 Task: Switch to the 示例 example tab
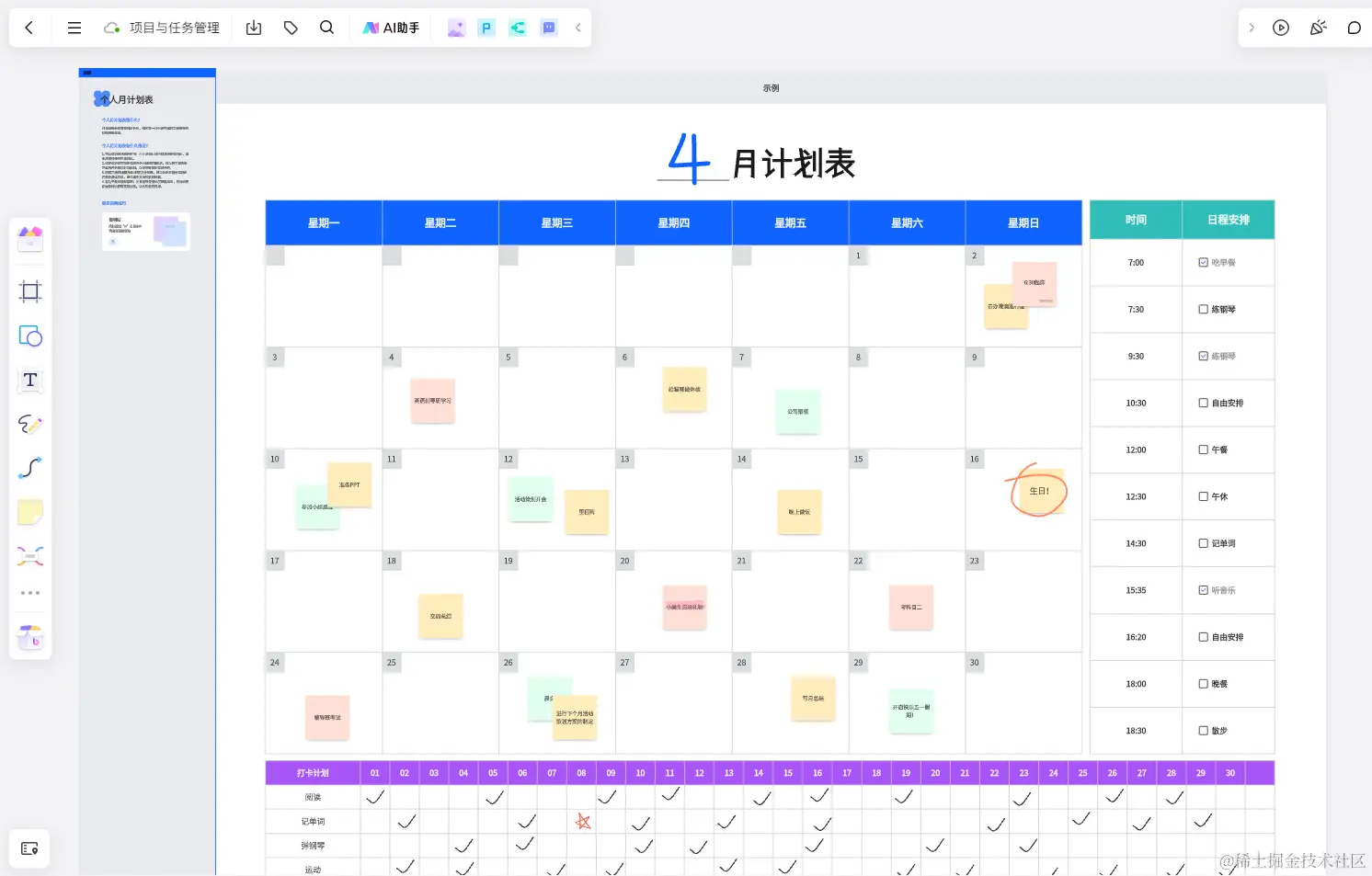[x=771, y=87]
